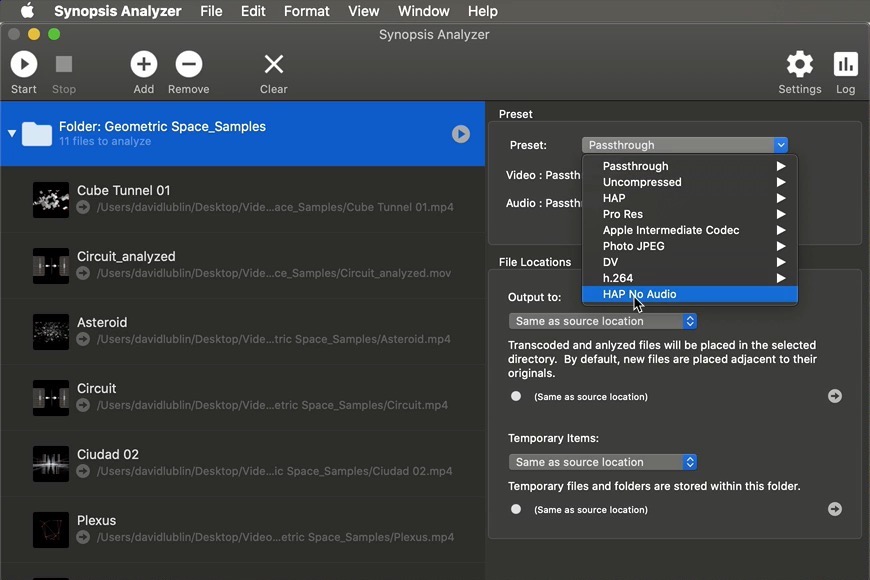
Task: Click the arrow beside Ciudad 02.mp4 path
Action: pyautogui.click(x=83, y=472)
